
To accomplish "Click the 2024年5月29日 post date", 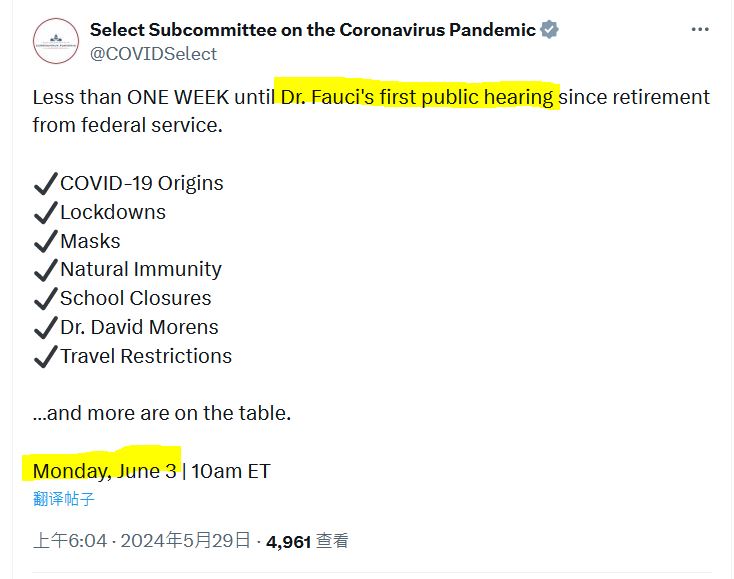I will (185, 541).
